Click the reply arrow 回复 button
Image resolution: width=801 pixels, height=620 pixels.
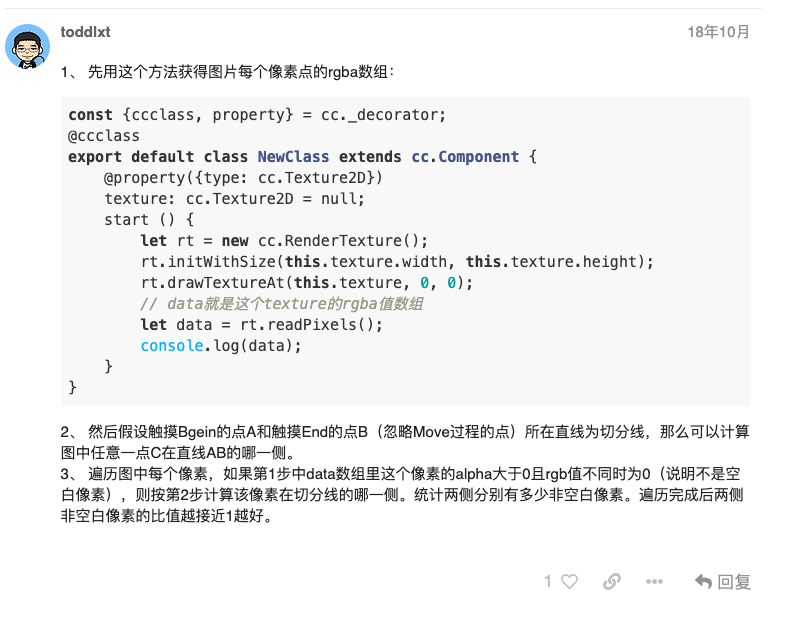722,581
